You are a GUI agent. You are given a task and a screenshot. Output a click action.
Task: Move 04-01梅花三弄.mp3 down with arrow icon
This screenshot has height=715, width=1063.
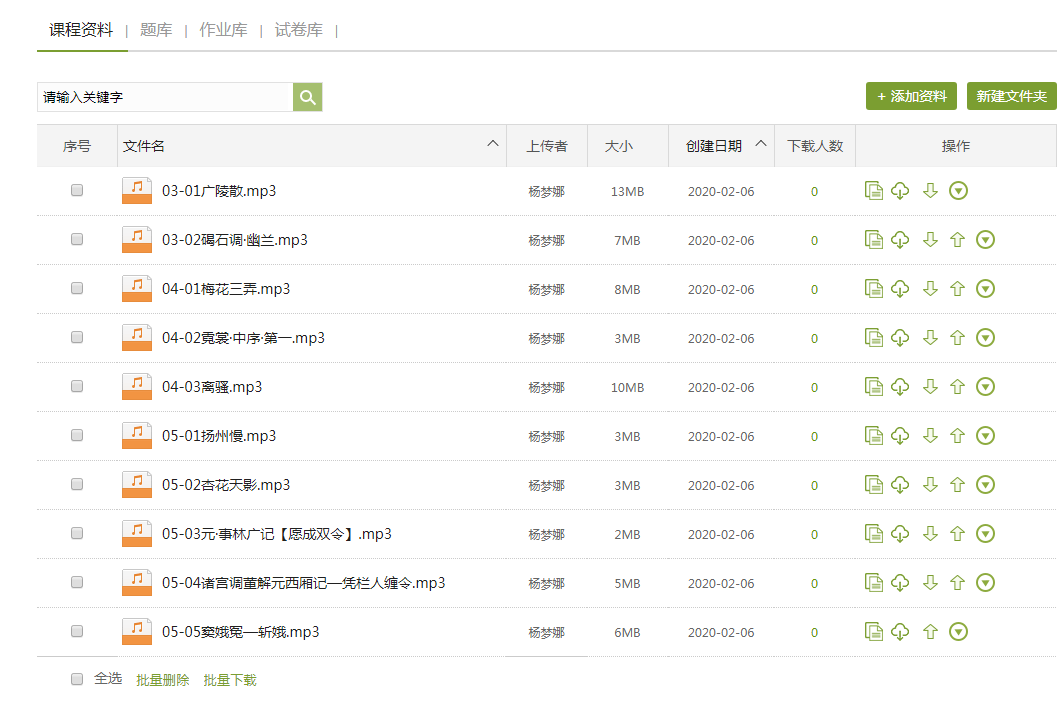click(x=930, y=289)
